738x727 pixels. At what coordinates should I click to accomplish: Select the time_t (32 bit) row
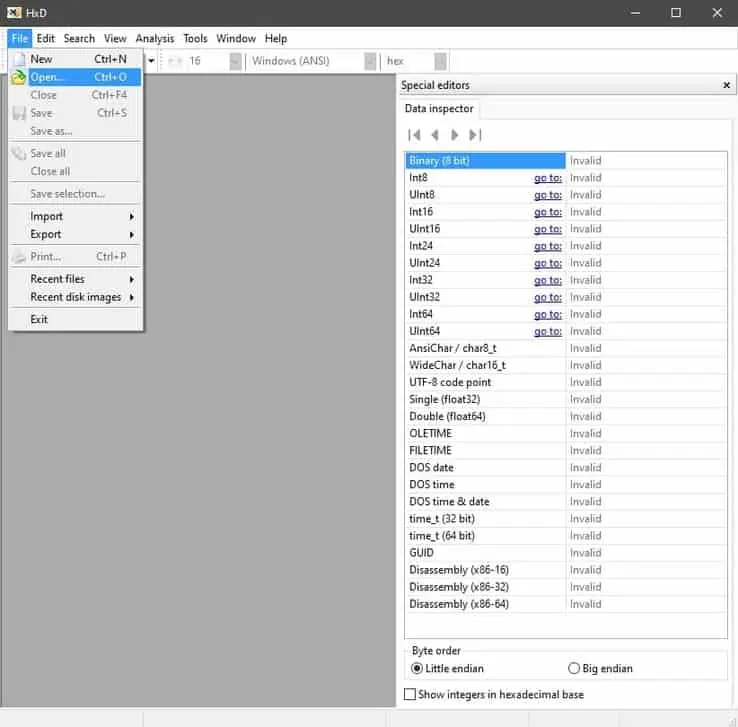[565, 519]
